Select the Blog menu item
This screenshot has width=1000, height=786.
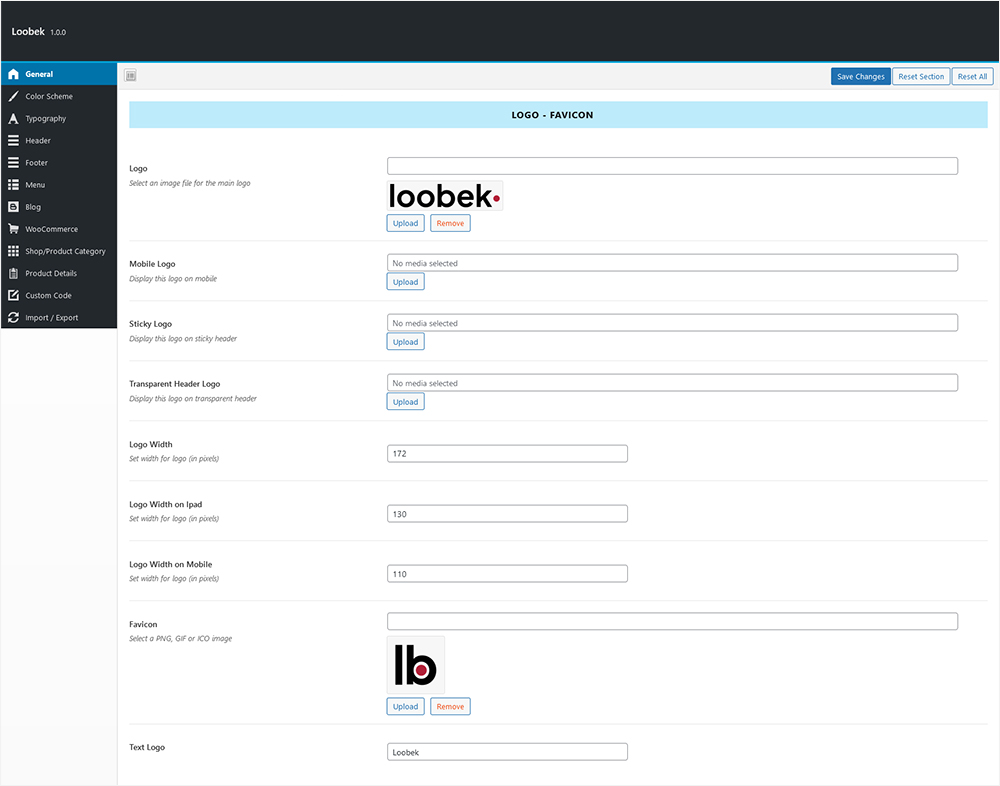coord(59,207)
